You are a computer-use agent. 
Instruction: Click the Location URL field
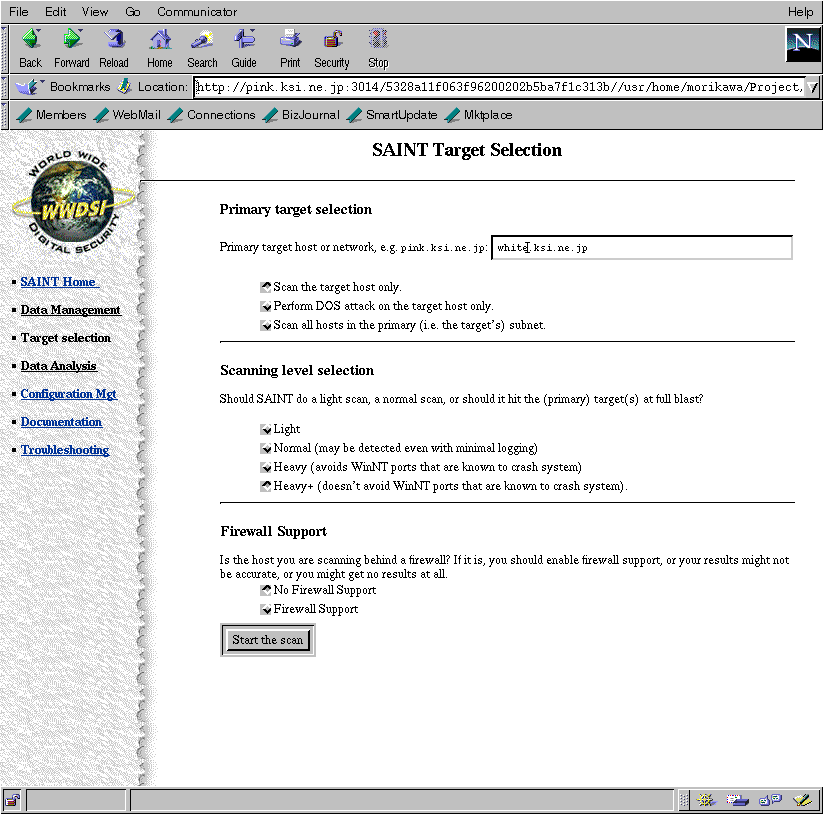(x=500, y=87)
